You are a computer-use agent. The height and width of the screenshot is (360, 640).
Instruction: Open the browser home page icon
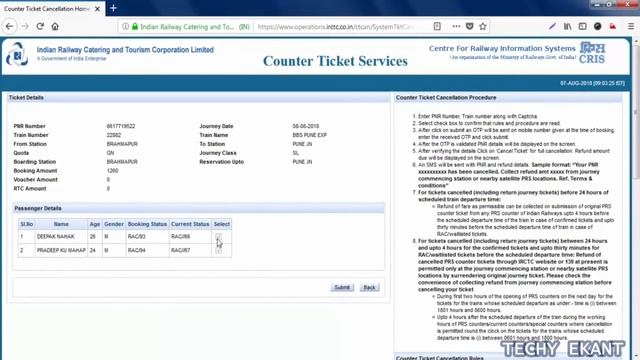coord(55,27)
